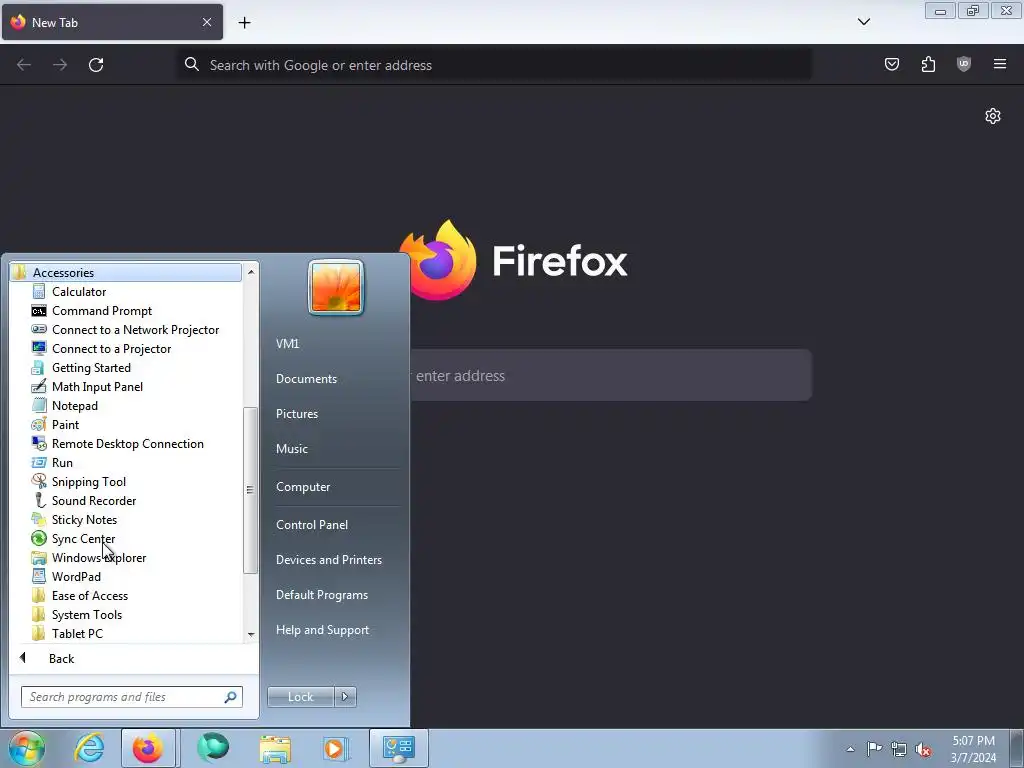This screenshot has width=1024, height=768.
Task: Open Internet Explorer from taskbar
Action: click(x=89, y=748)
